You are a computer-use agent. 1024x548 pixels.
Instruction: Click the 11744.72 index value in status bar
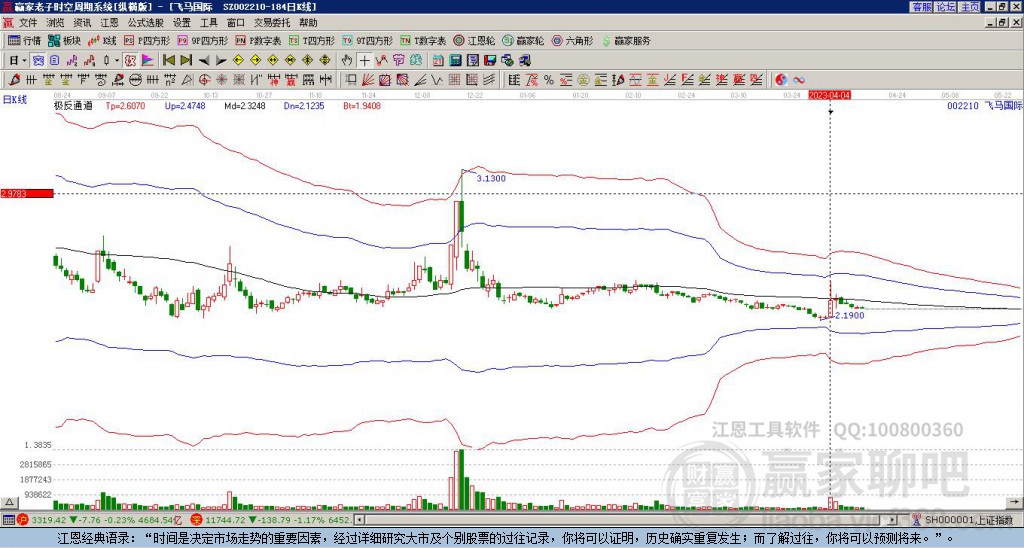[223, 520]
